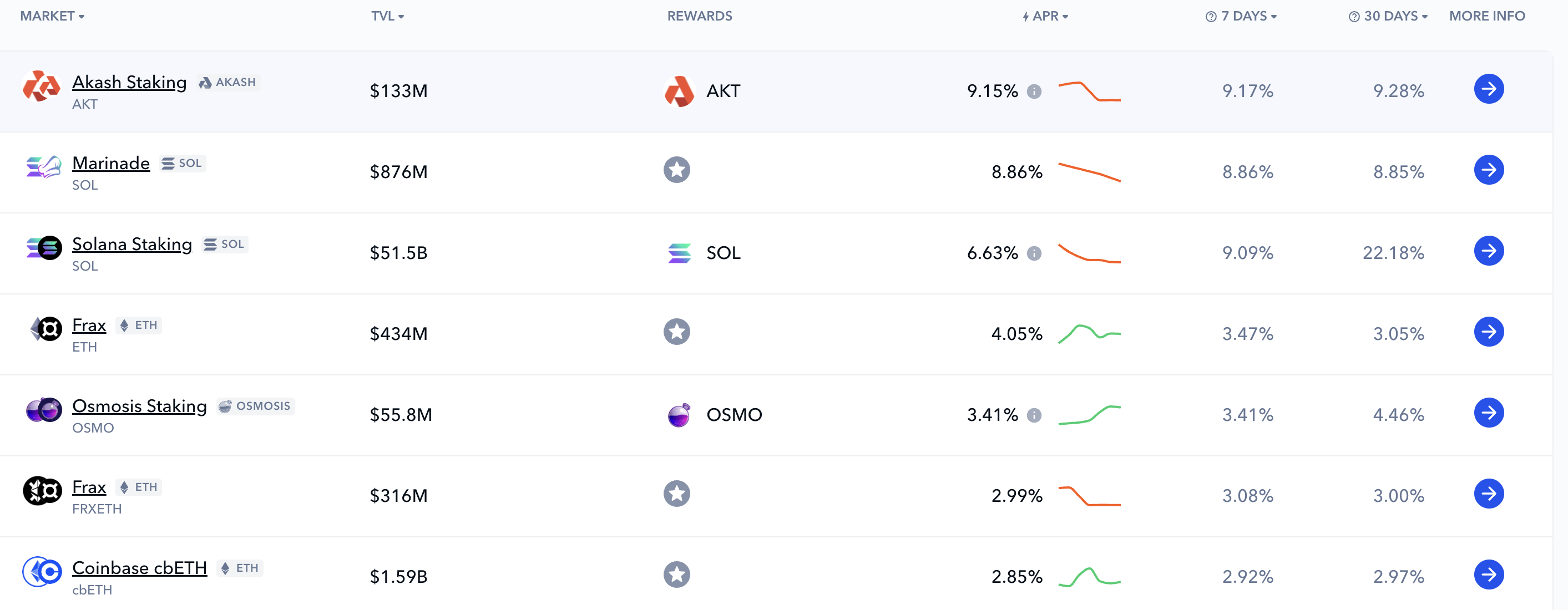
Task: Click the Coinbase cbETH star rewards icon
Action: [676, 575]
